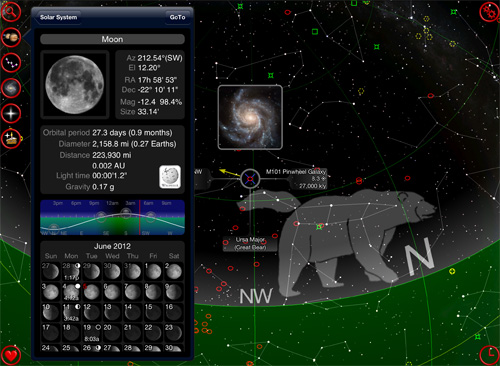Viewport: 500px width, 366px height.
Task: Select June 16 in moon calendar
Action: [x=173, y=312]
